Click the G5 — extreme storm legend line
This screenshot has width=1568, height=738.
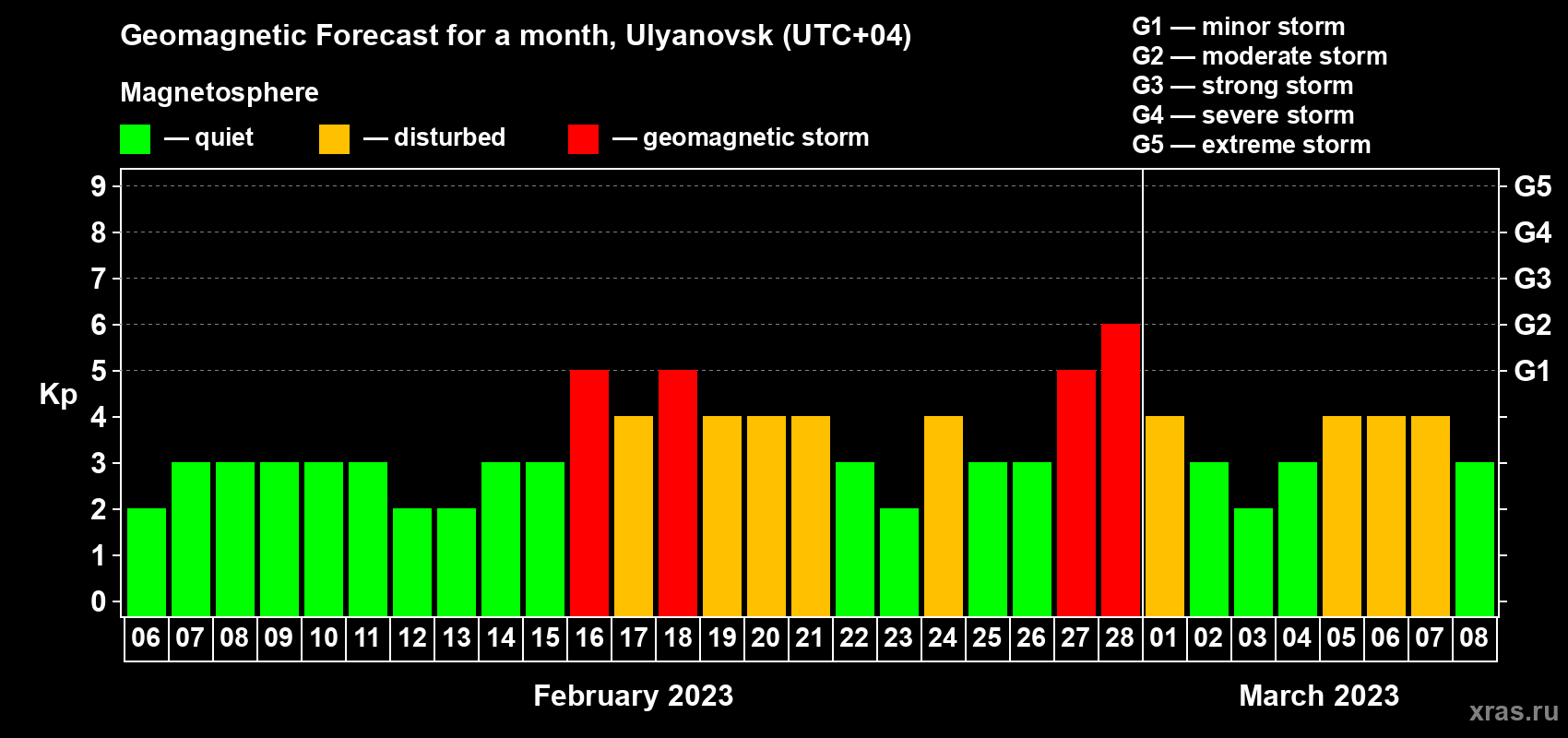coord(1252,145)
